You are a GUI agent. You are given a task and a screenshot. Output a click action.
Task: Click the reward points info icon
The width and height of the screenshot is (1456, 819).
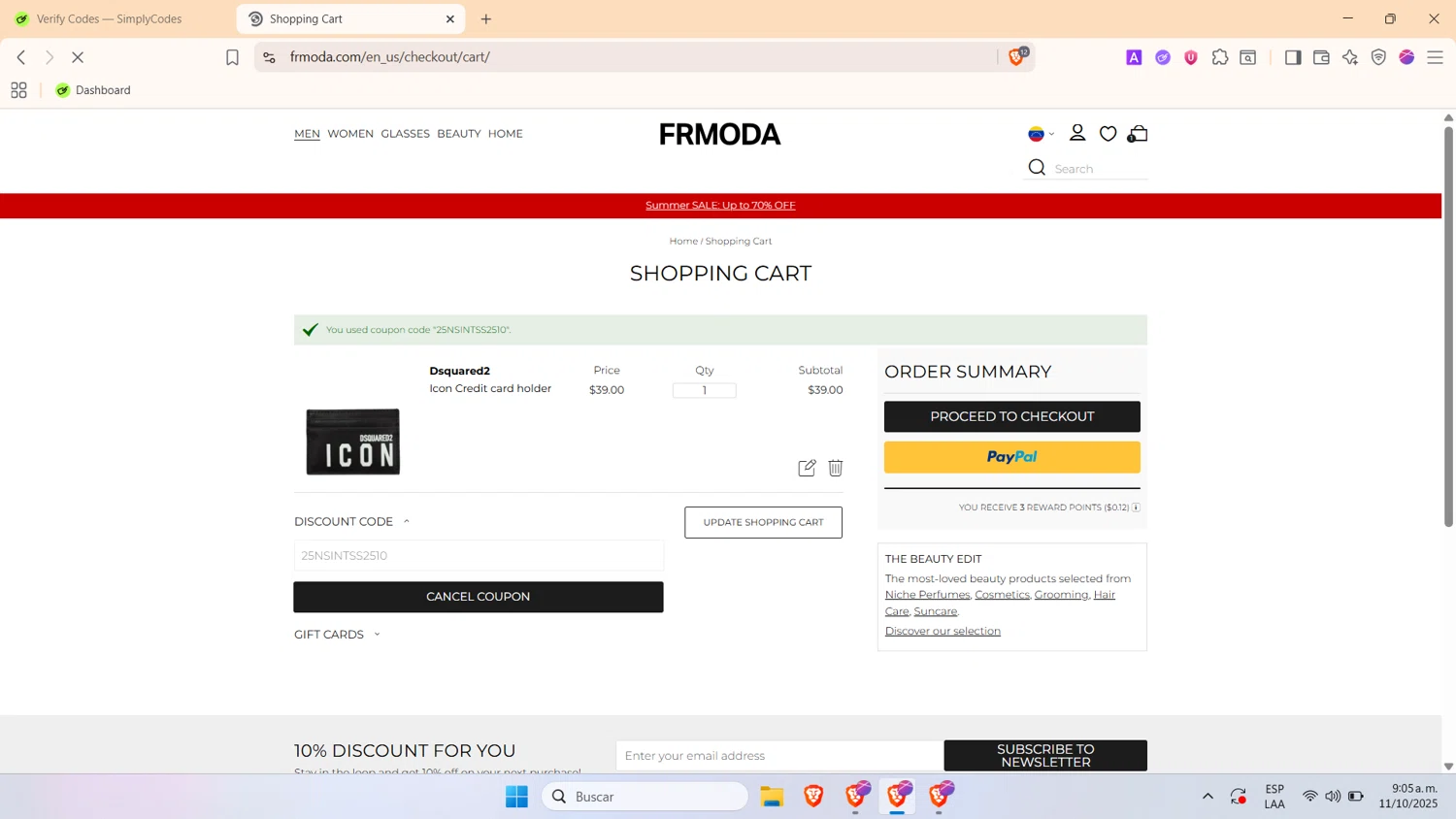pyautogui.click(x=1136, y=508)
